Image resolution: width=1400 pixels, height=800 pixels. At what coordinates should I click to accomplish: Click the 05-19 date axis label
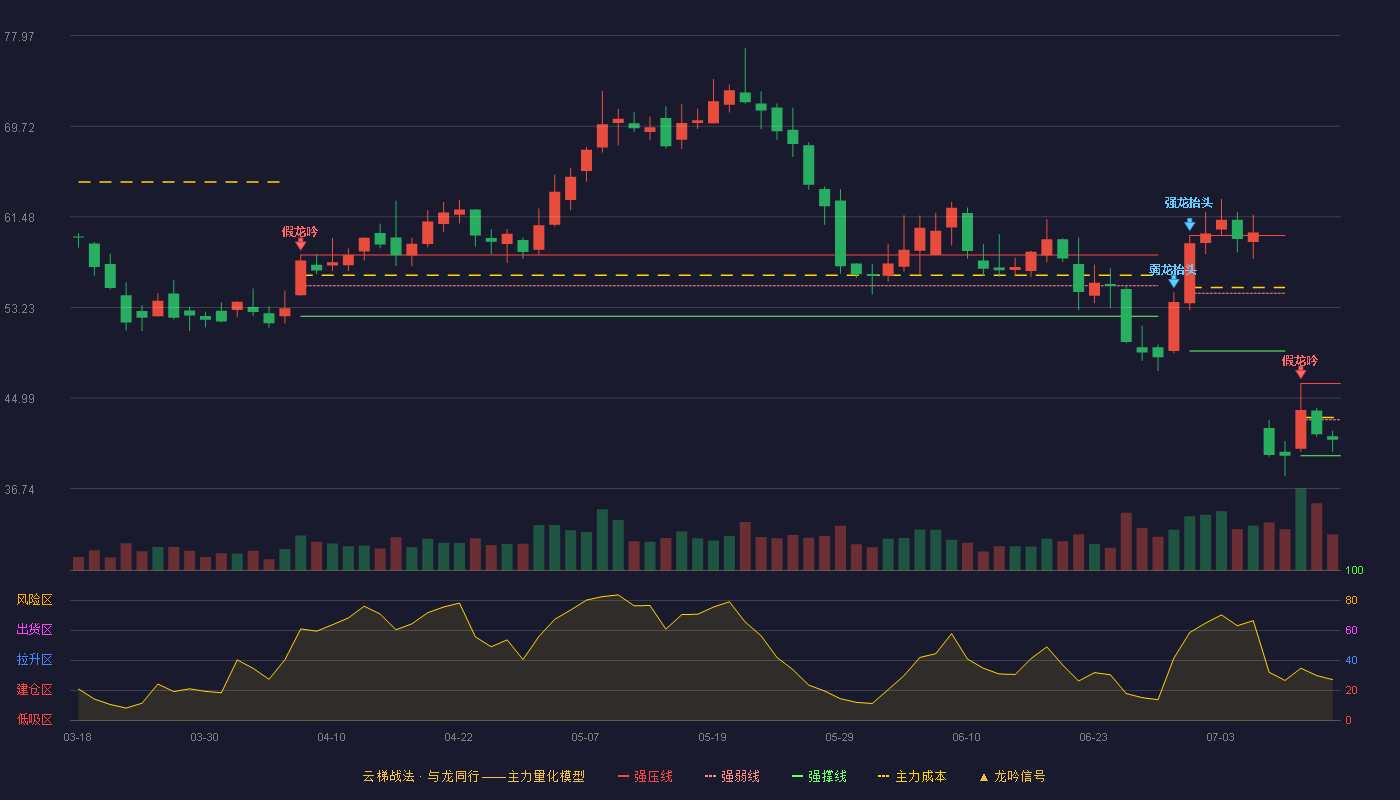(x=712, y=737)
